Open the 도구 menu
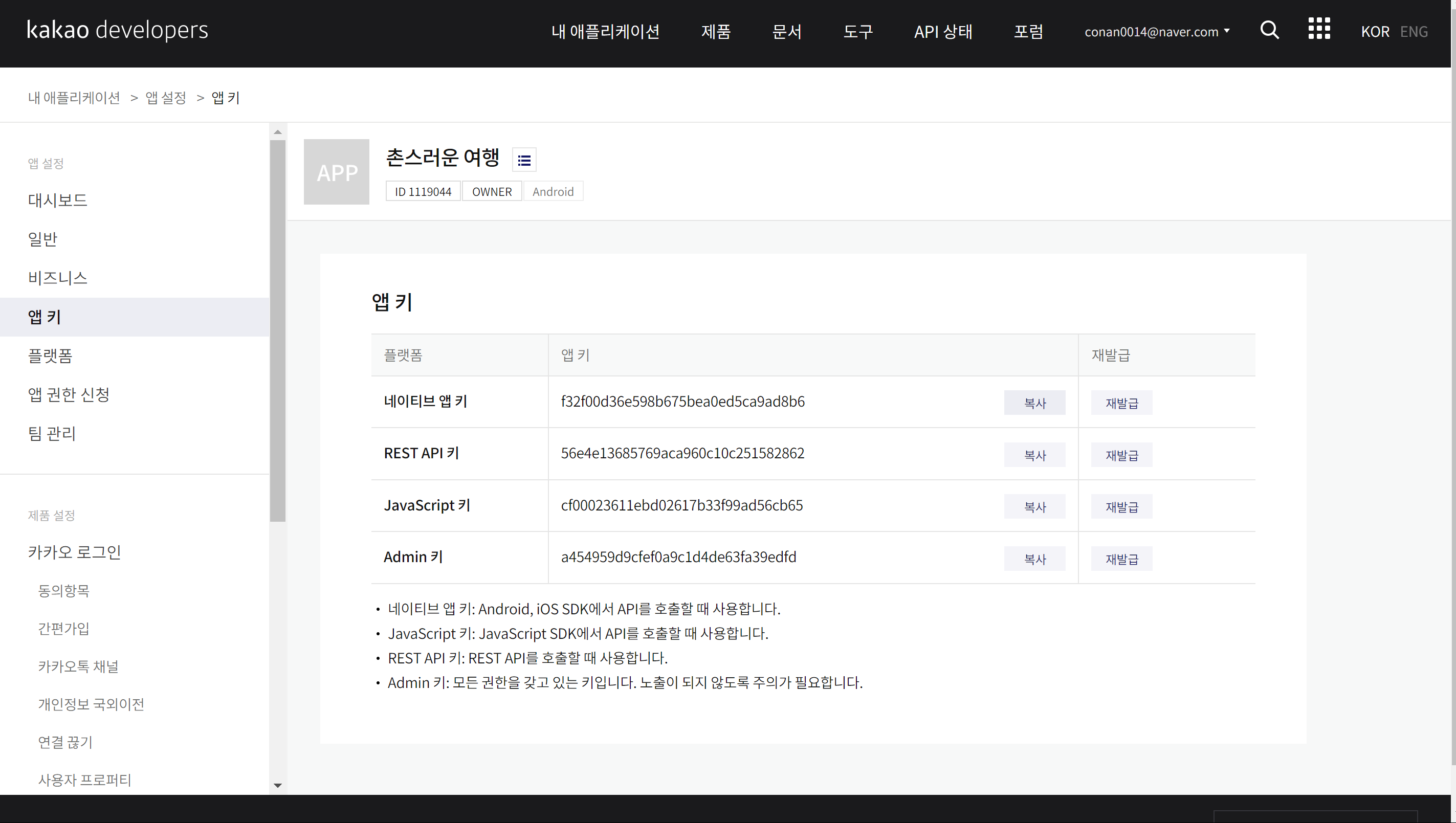Screen dimensions: 1456x823 coord(858,32)
